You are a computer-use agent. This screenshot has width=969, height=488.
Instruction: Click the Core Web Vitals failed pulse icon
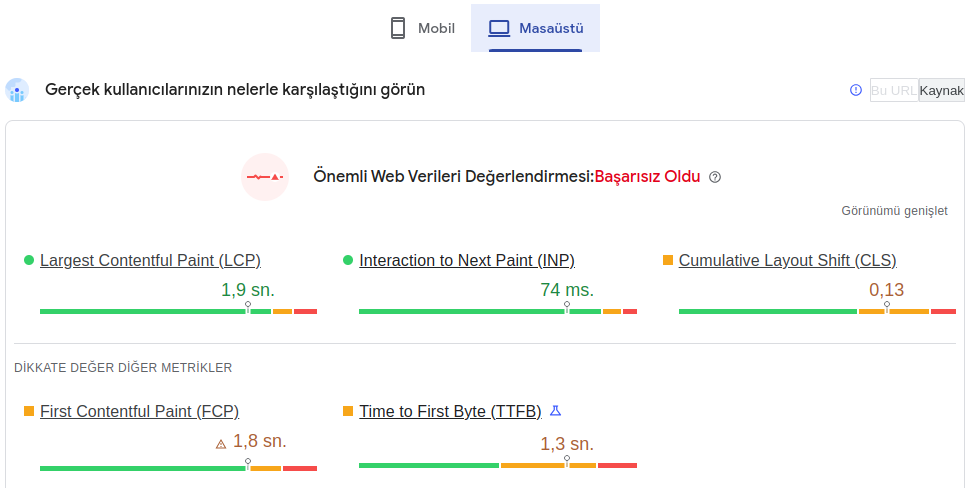265,177
